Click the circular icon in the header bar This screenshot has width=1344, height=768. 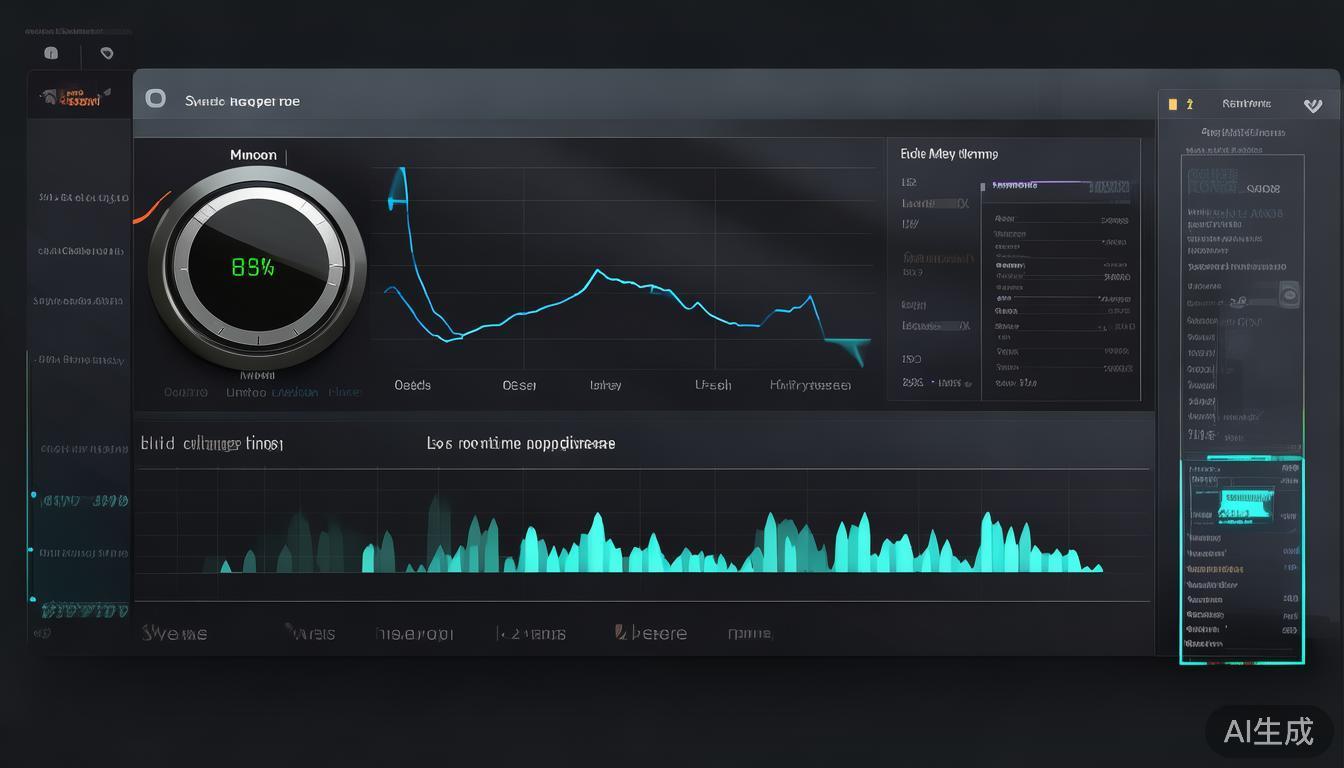tap(155, 98)
